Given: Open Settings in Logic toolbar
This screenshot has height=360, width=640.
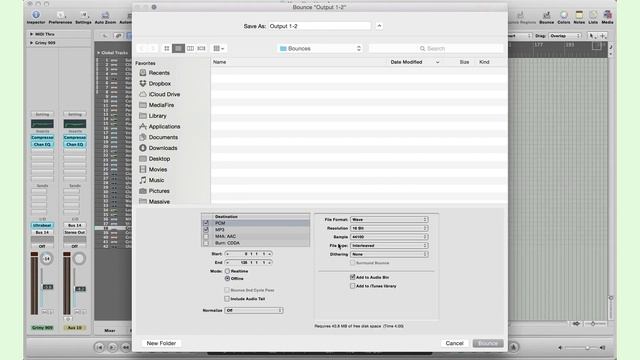Looking at the screenshot, I should click(83, 17).
